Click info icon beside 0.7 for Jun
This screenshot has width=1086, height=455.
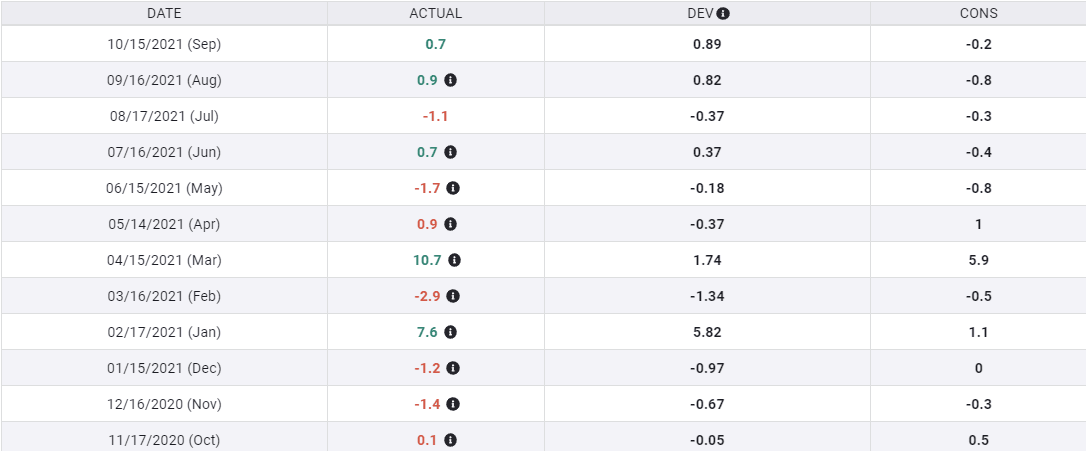451,152
